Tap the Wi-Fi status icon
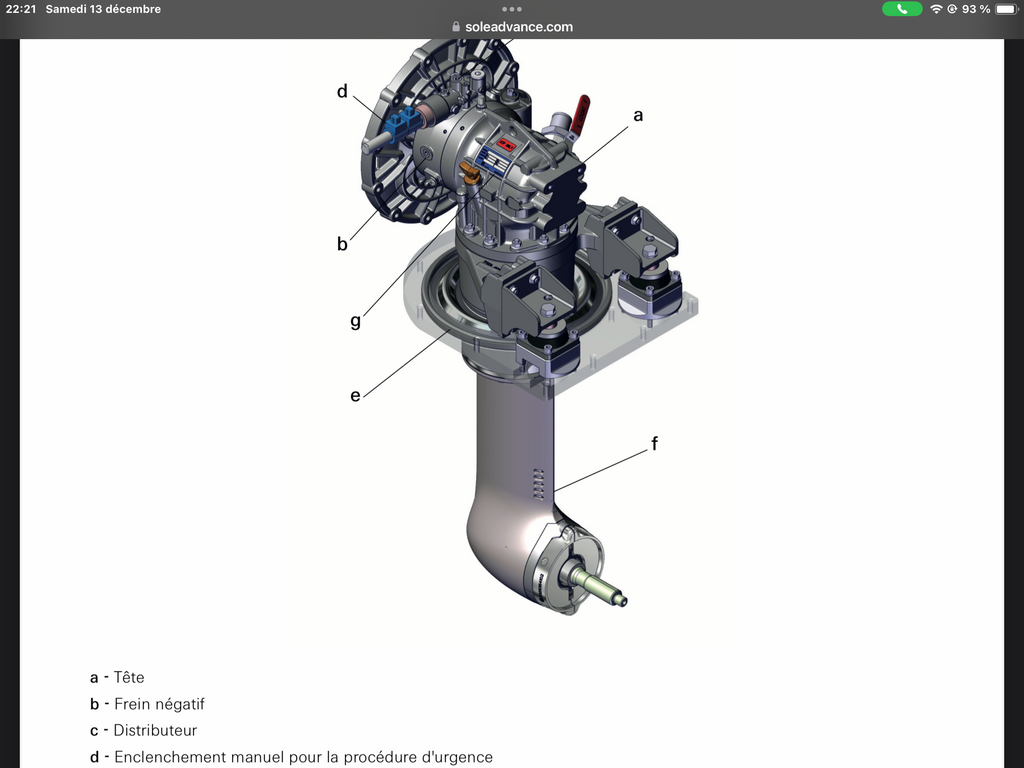1024x768 pixels. 936,9
